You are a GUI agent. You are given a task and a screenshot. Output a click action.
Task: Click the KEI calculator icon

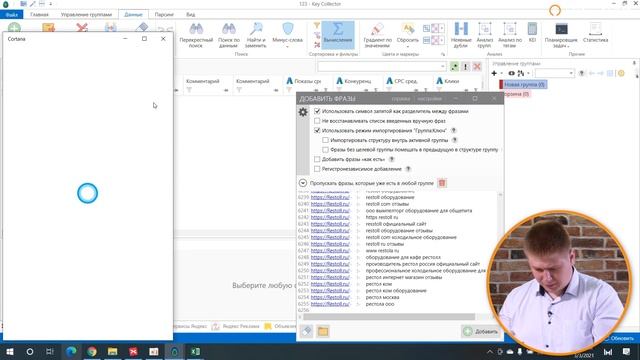tap(532, 29)
